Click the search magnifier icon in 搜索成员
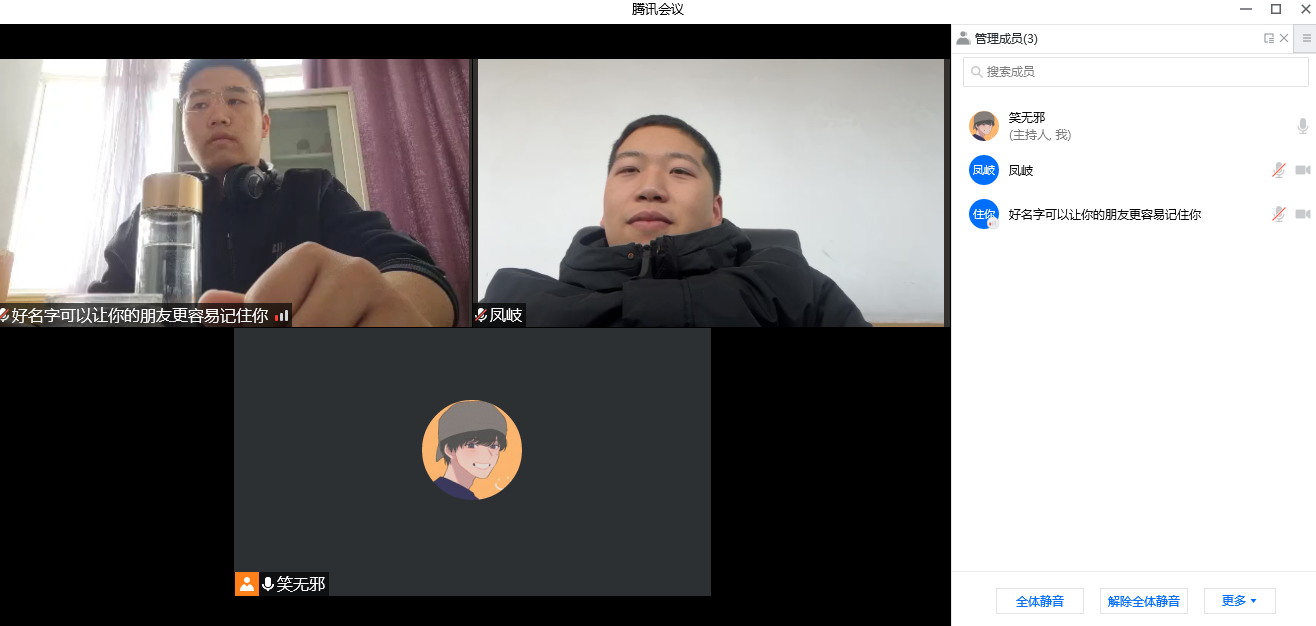This screenshot has height=626, width=1316. coord(977,72)
